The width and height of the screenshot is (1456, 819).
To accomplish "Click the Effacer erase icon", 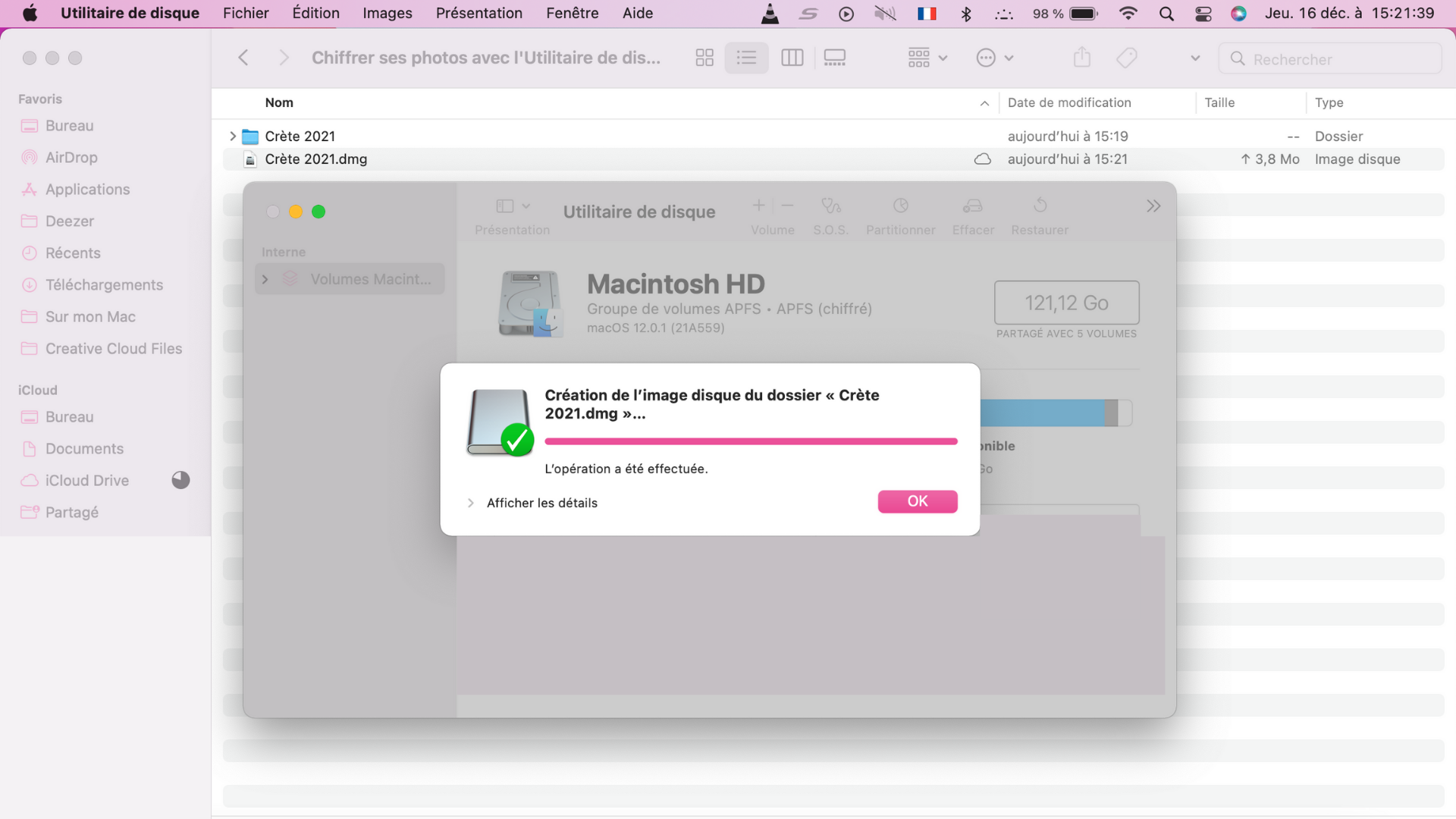I will pyautogui.click(x=972, y=206).
